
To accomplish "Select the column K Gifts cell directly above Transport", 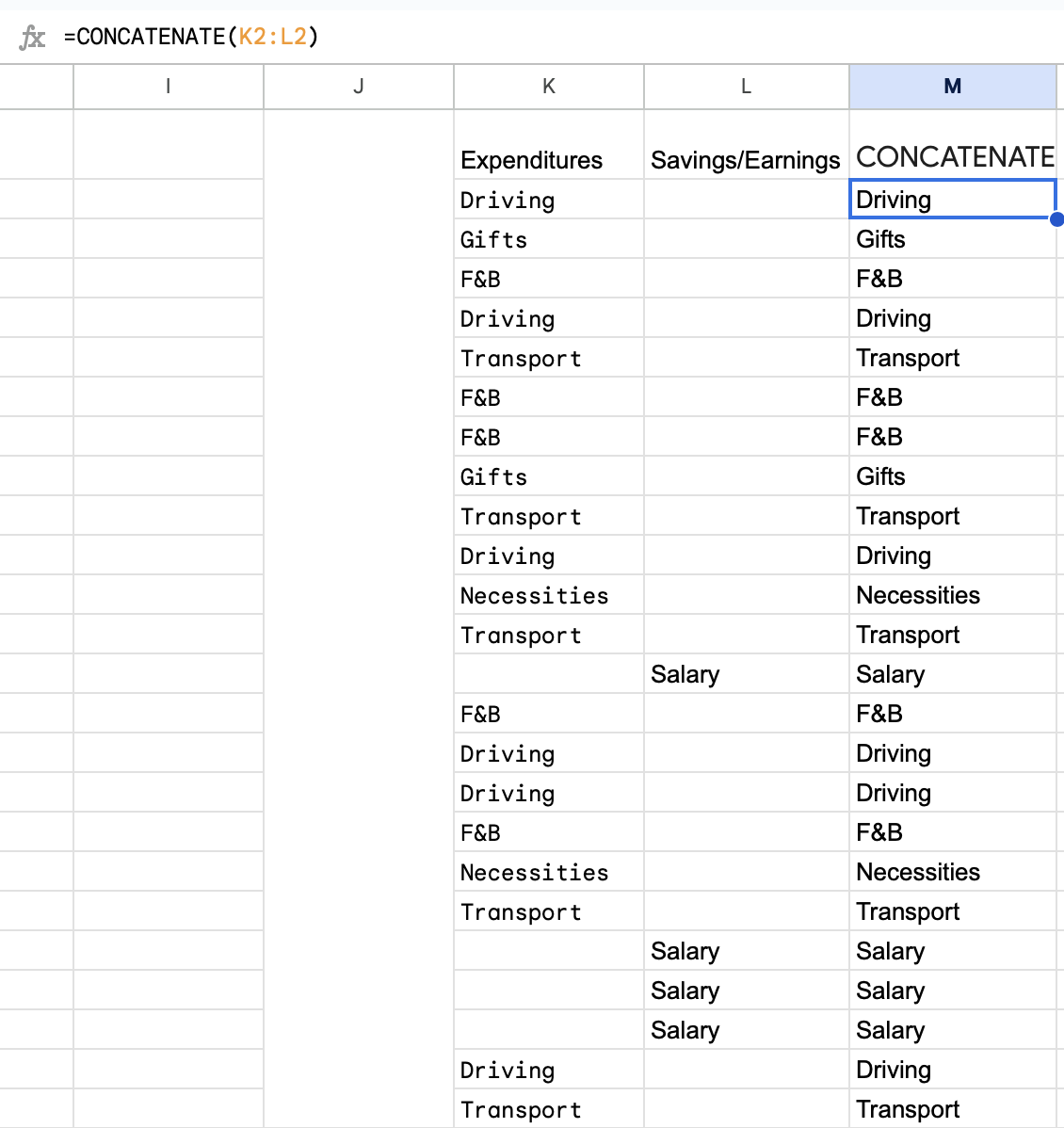I will pos(549,476).
